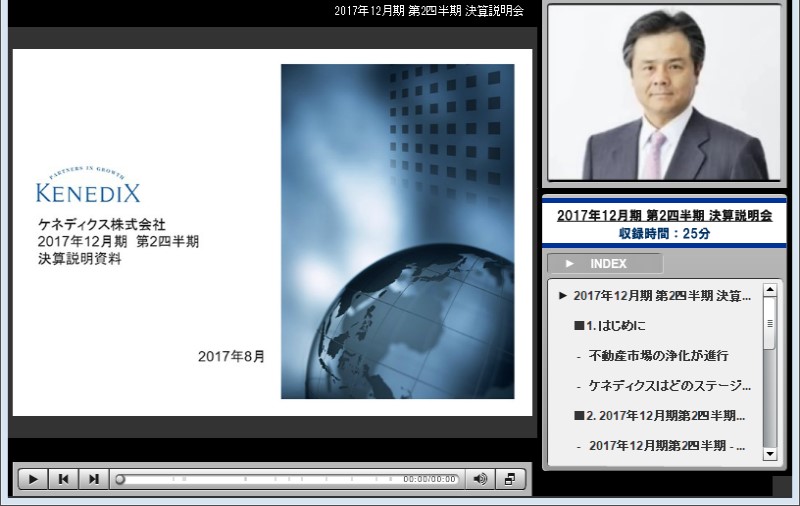The height and width of the screenshot is (506, 800).
Task: Jump to previous slide chapter
Action: click(63, 479)
